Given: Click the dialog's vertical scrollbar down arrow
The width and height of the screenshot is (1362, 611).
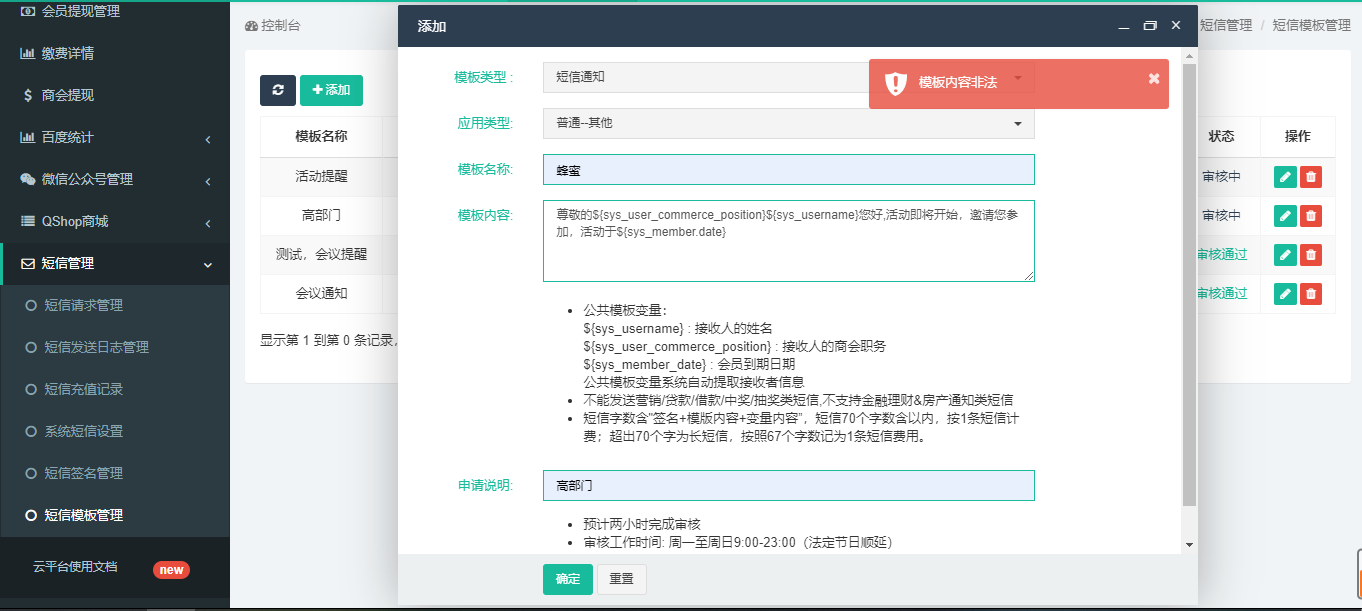Looking at the screenshot, I should coord(1189,544).
